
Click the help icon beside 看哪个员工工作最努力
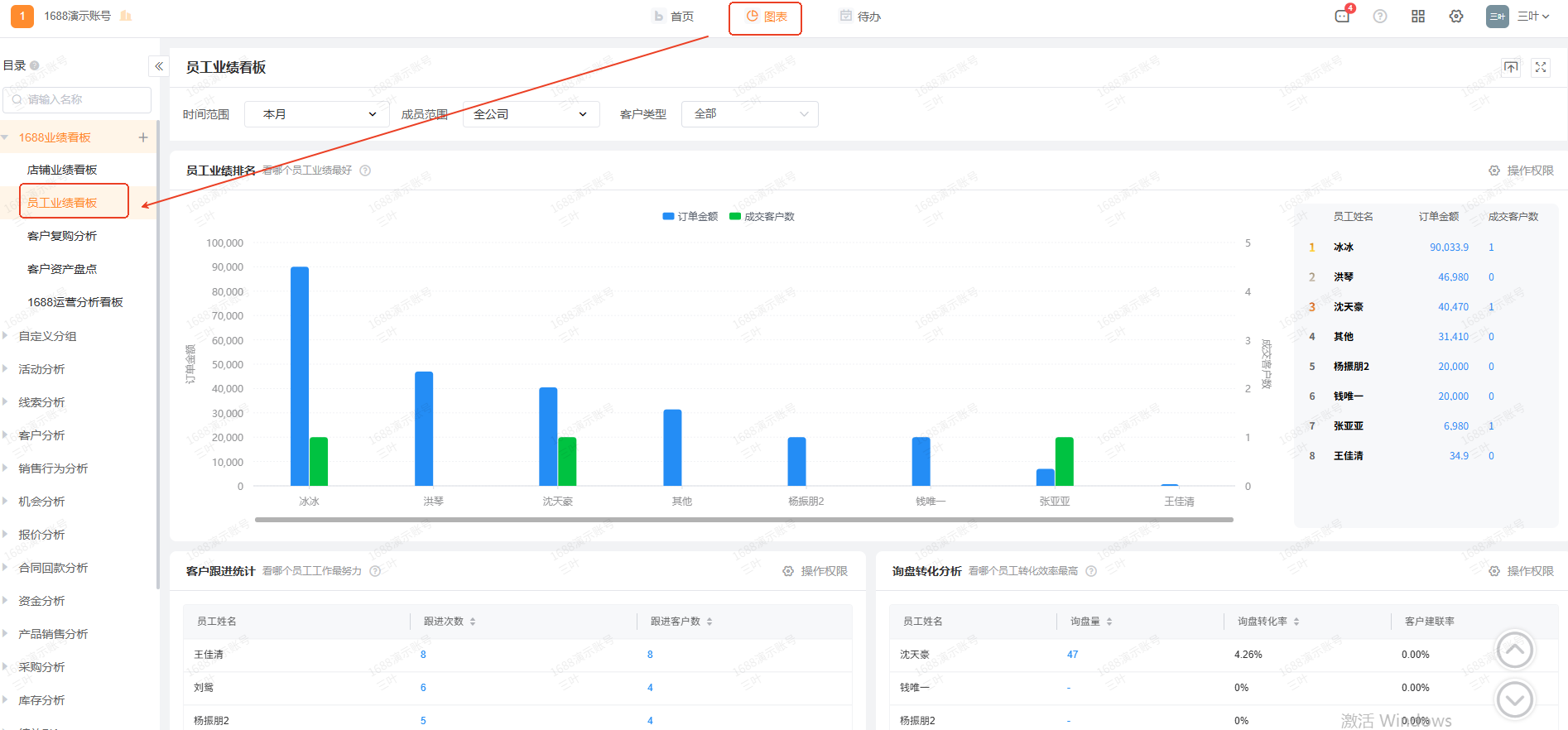(375, 571)
